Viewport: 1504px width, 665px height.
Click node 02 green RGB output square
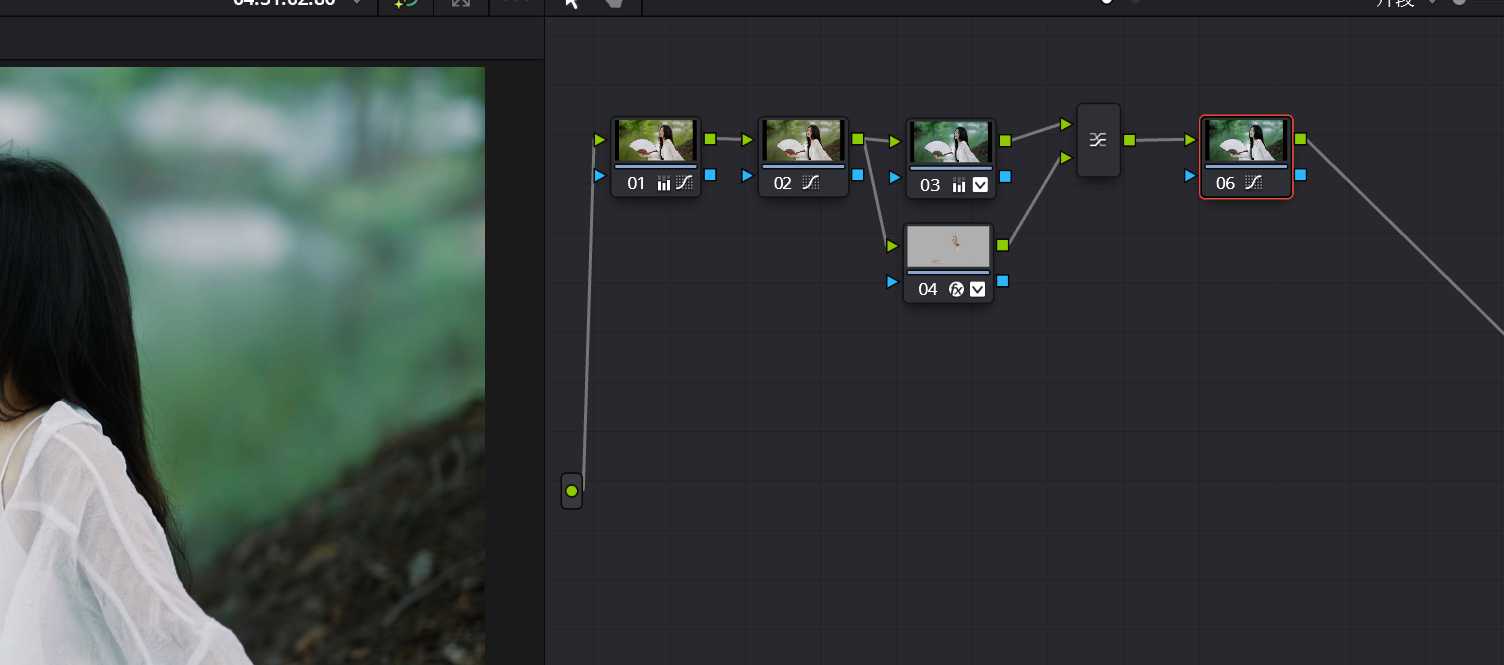[857, 139]
